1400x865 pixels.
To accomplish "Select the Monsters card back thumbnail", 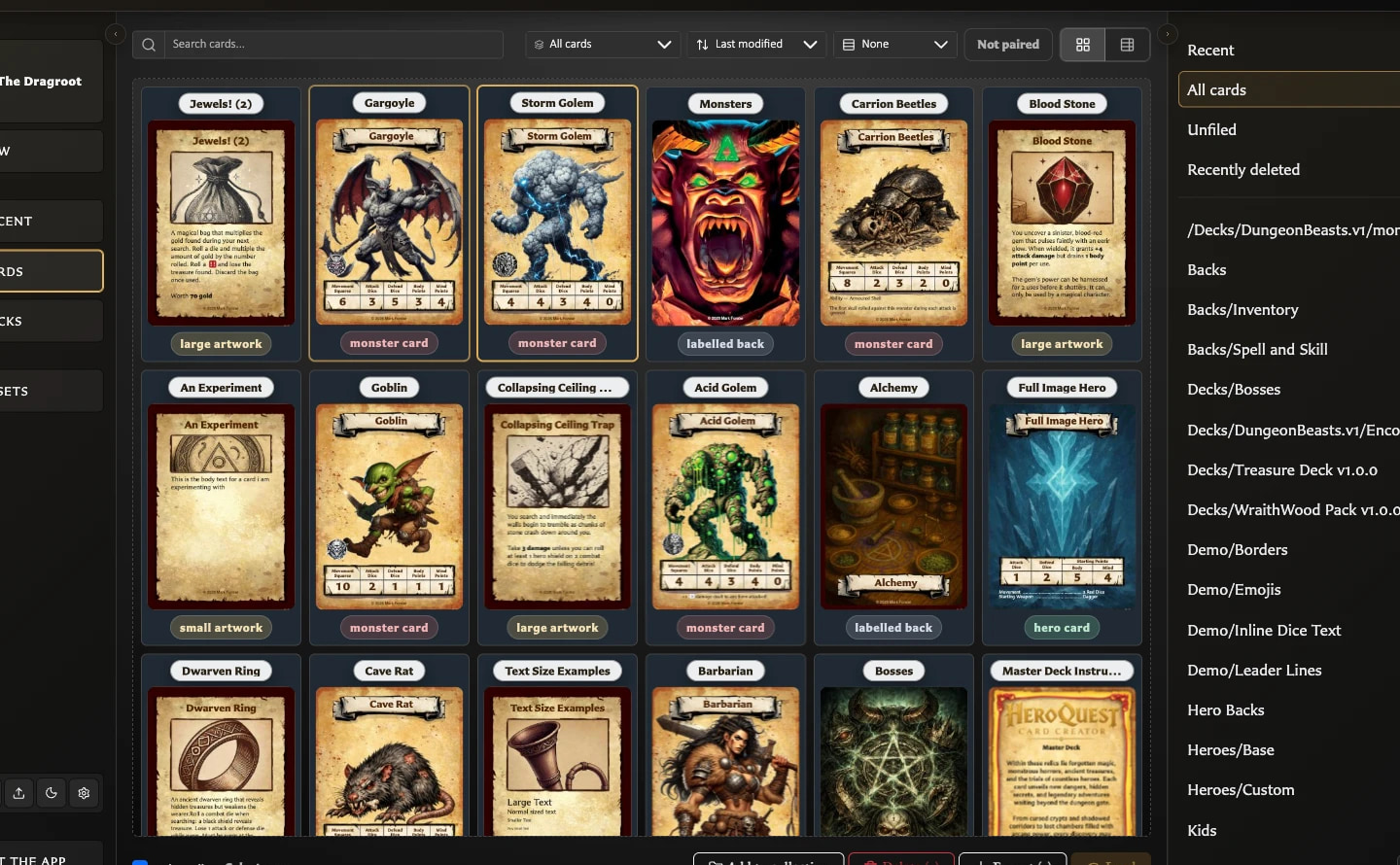I will 725,223.
